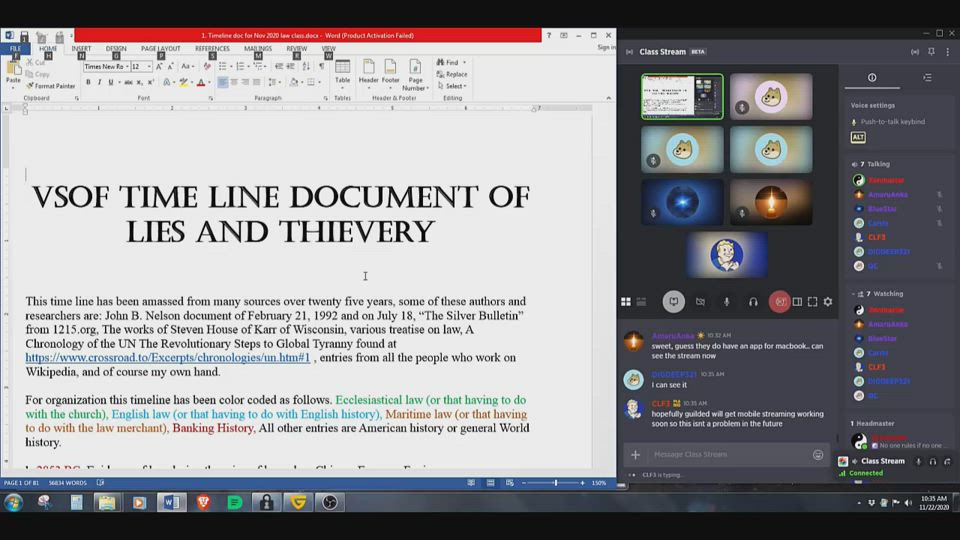The height and width of the screenshot is (540, 960).
Task: Toggle Bold formatting in the Font group
Action: point(88,82)
